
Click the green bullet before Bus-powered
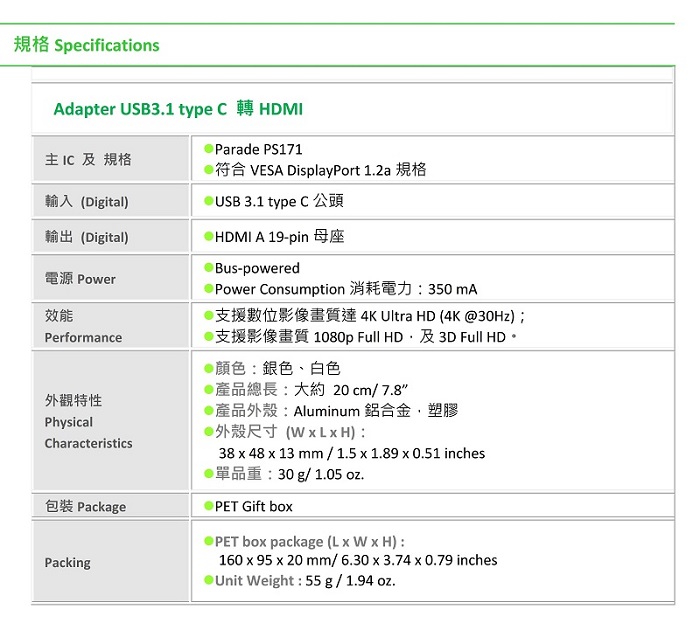tap(208, 268)
